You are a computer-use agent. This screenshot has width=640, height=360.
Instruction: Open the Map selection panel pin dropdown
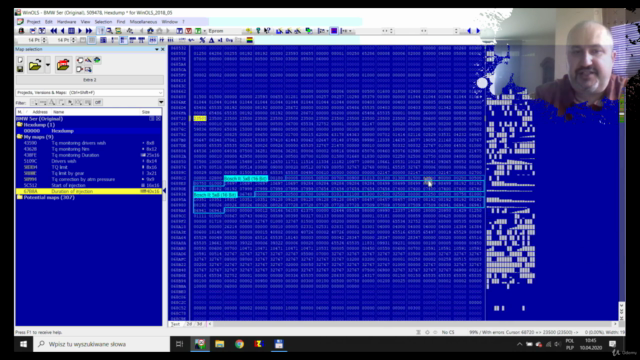coord(156,49)
